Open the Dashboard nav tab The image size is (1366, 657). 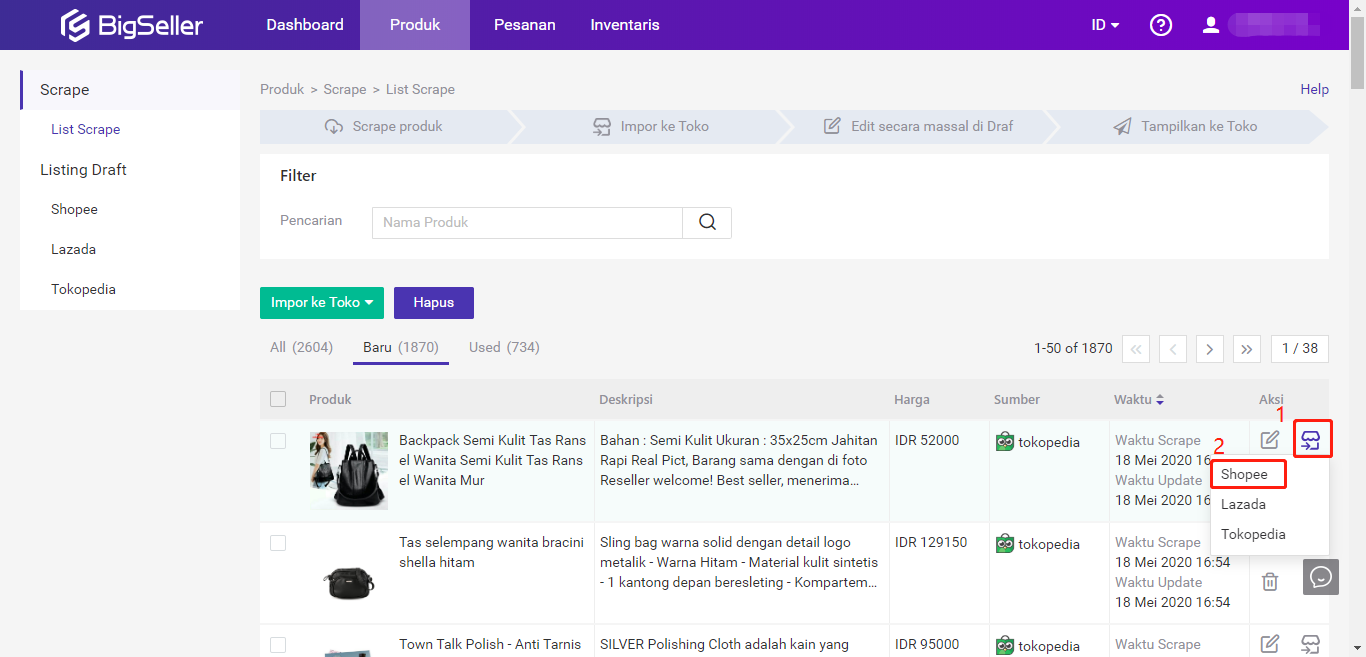[x=305, y=25]
